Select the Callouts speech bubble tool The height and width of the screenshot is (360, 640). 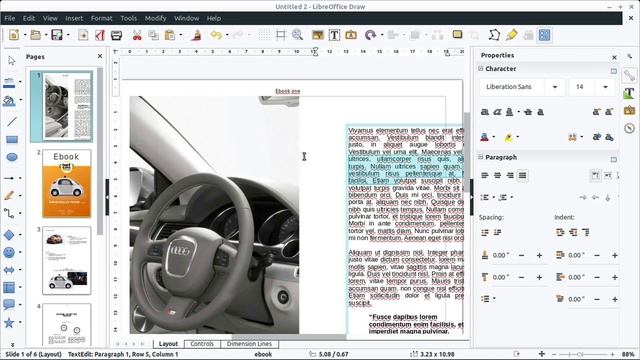pyautogui.click(x=9, y=304)
